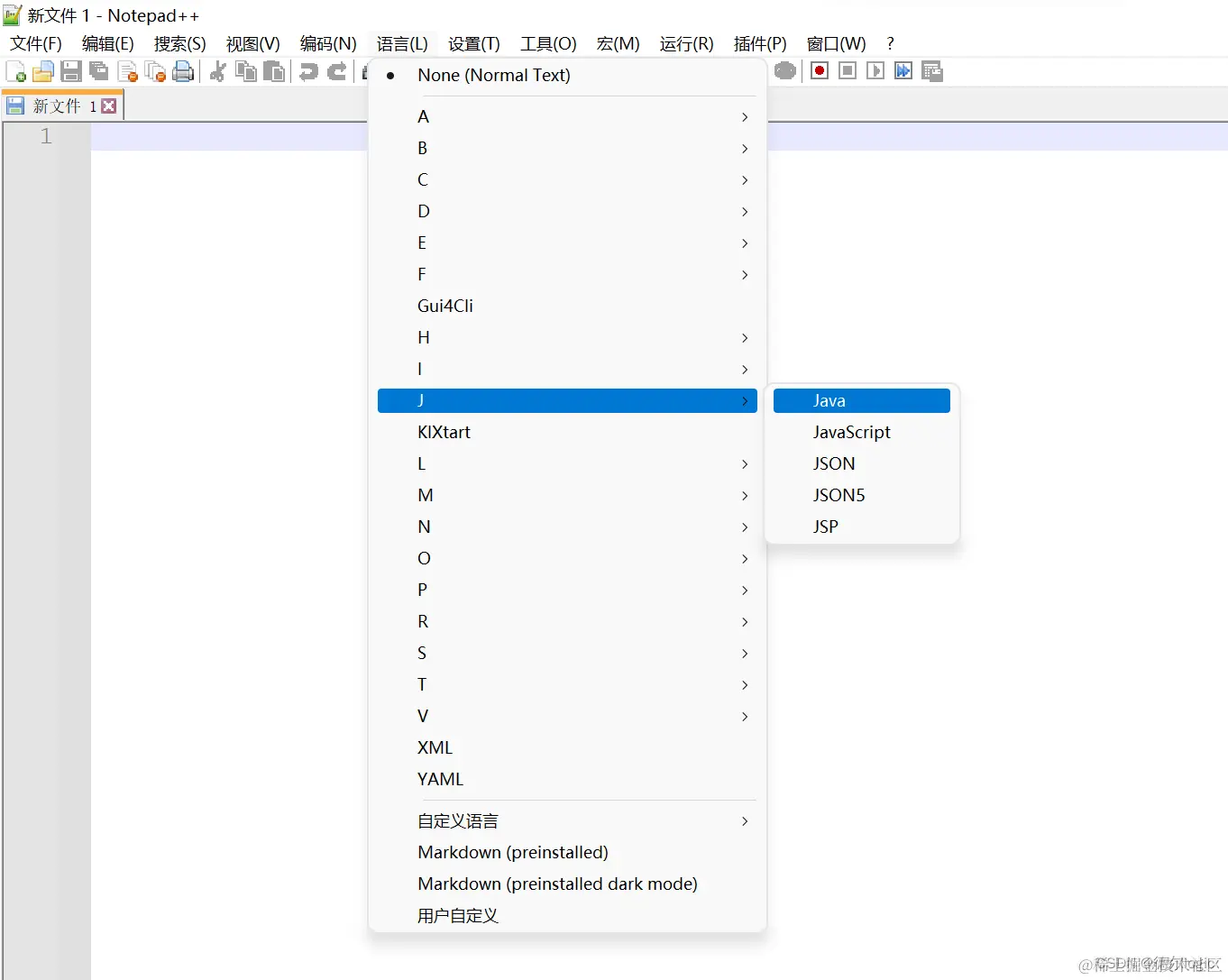The image size is (1228, 980).
Task: Click the Cut scissors icon
Action: (217, 71)
